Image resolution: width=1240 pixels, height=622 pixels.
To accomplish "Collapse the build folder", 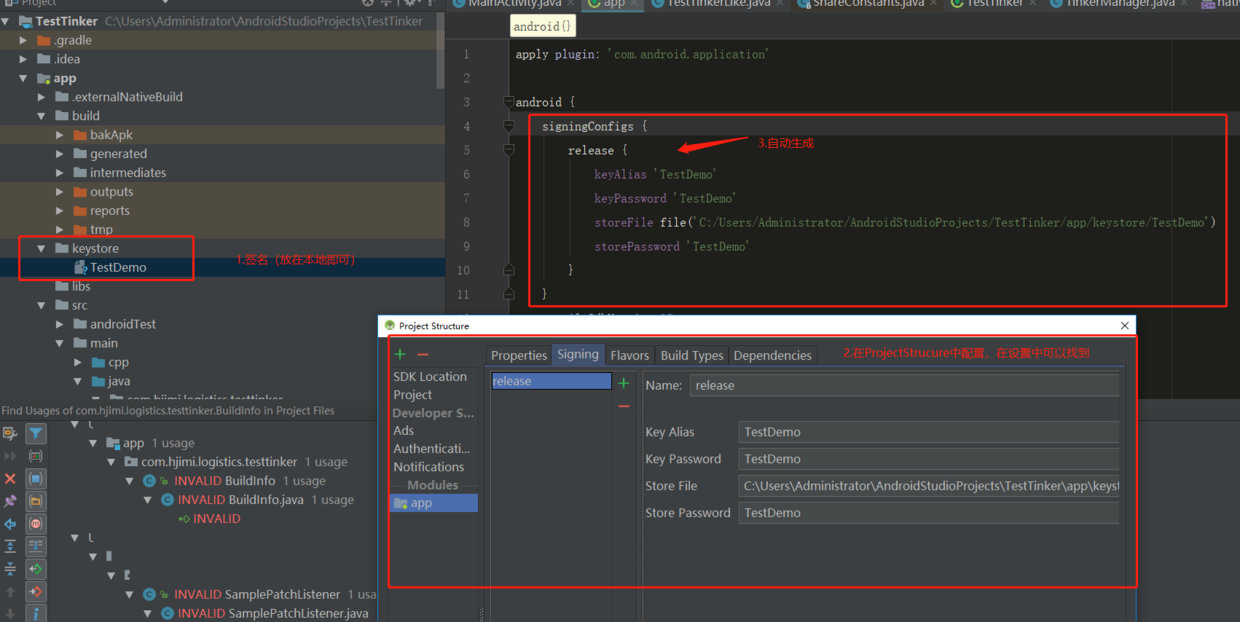I will click(x=41, y=116).
